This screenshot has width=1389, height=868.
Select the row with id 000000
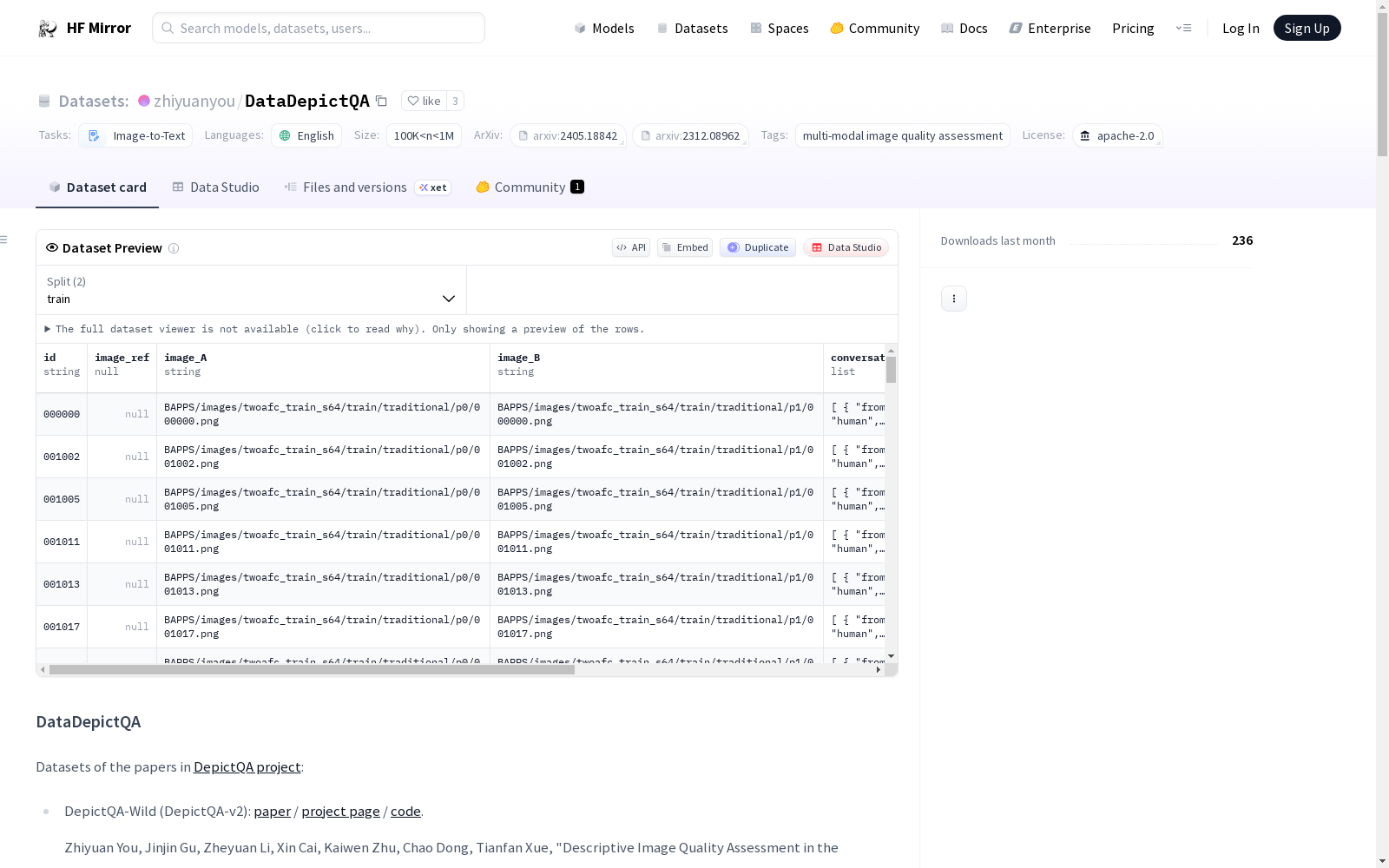[461, 414]
